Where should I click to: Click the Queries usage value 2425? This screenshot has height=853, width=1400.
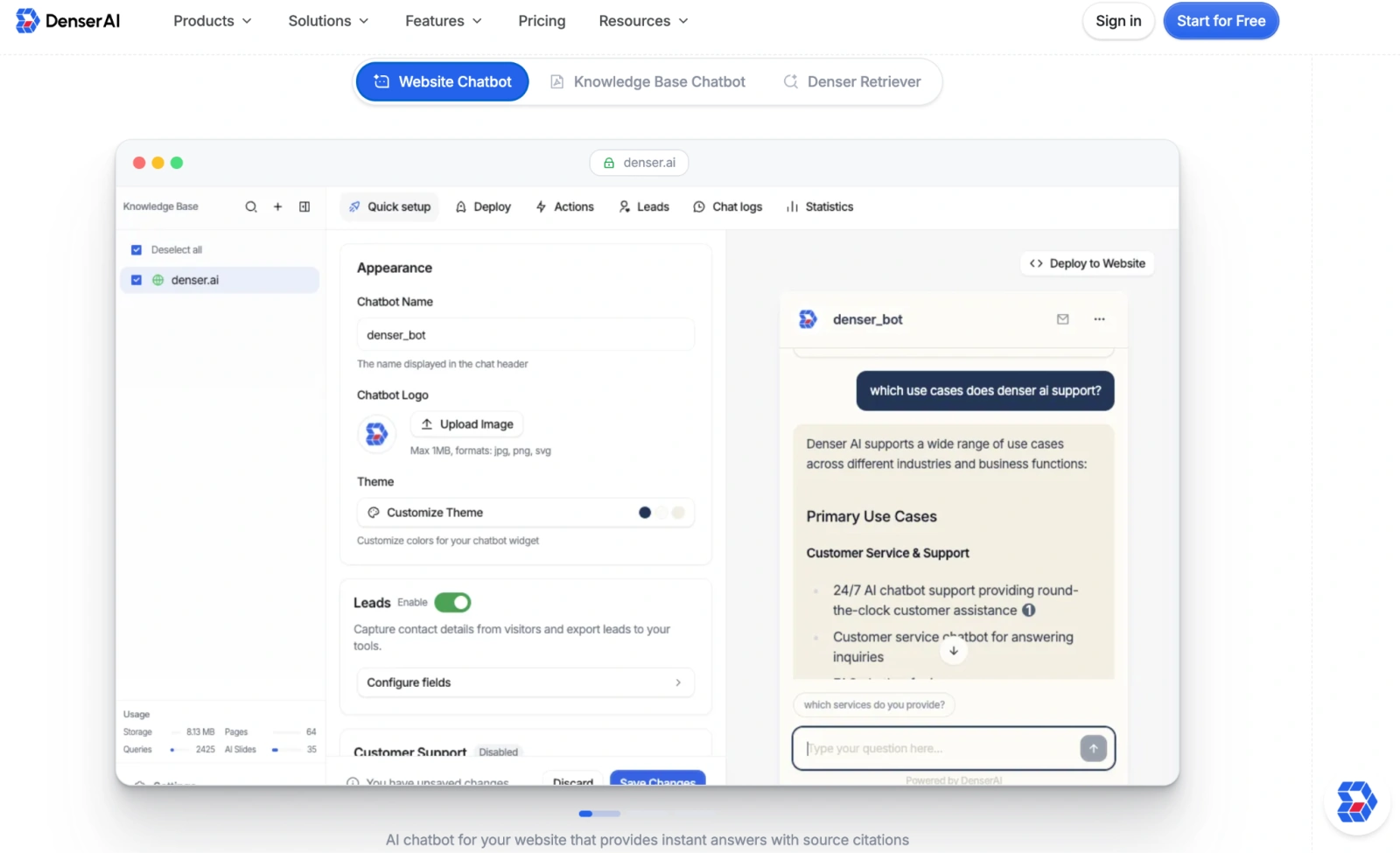pos(206,750)
